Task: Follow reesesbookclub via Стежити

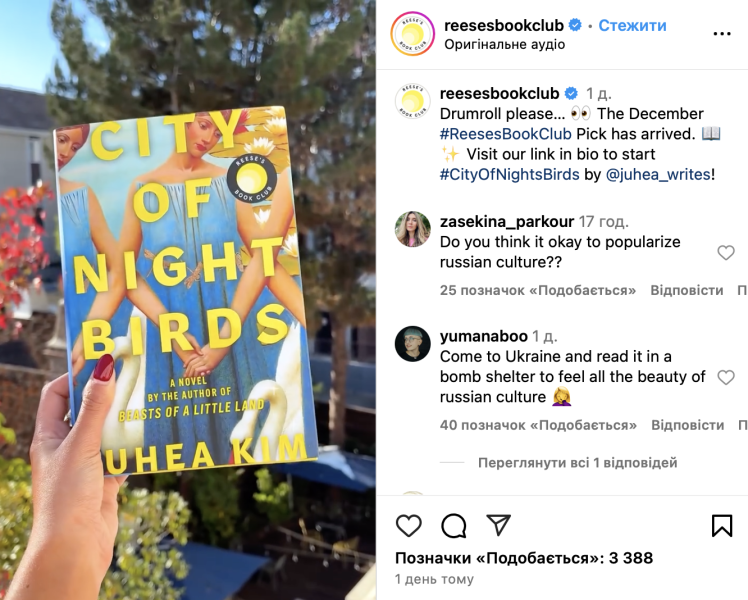Action: pos(632,25)
